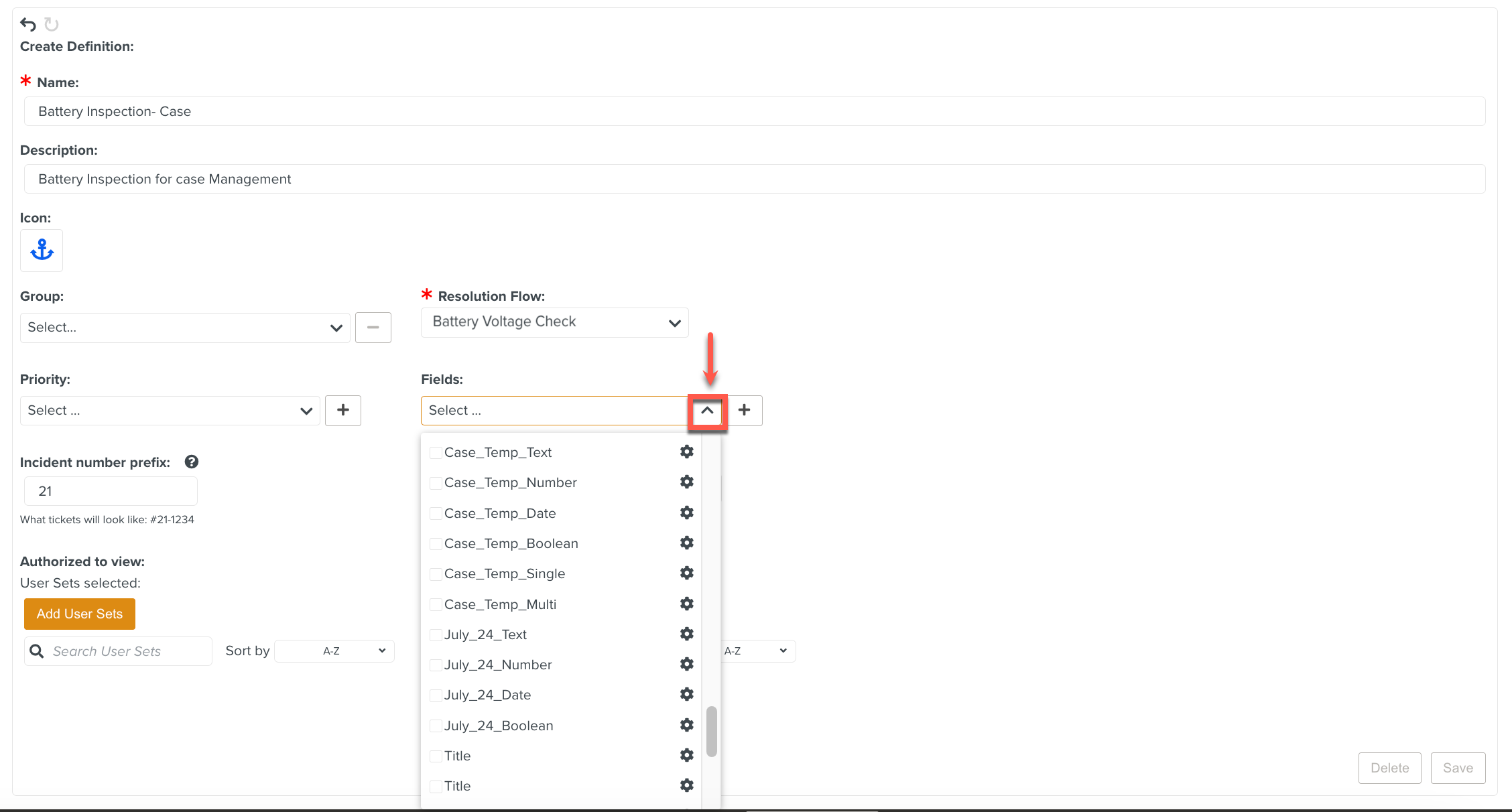Viewport: 1512px width, 812px height.
Task: Click the Save button
Action: [x=1458, y=768]
